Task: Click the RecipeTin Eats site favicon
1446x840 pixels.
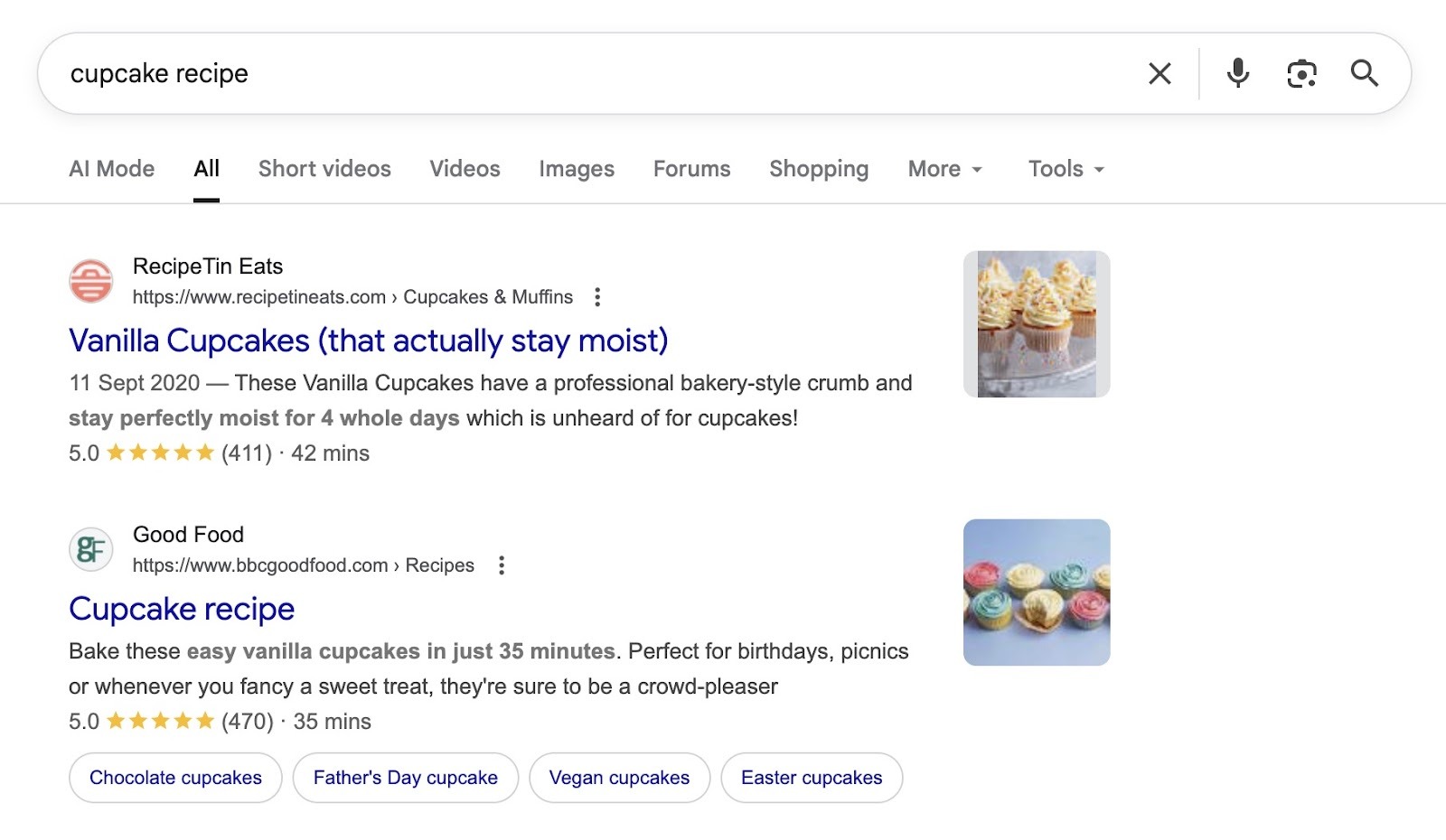Action: click(x=91, y=282)
